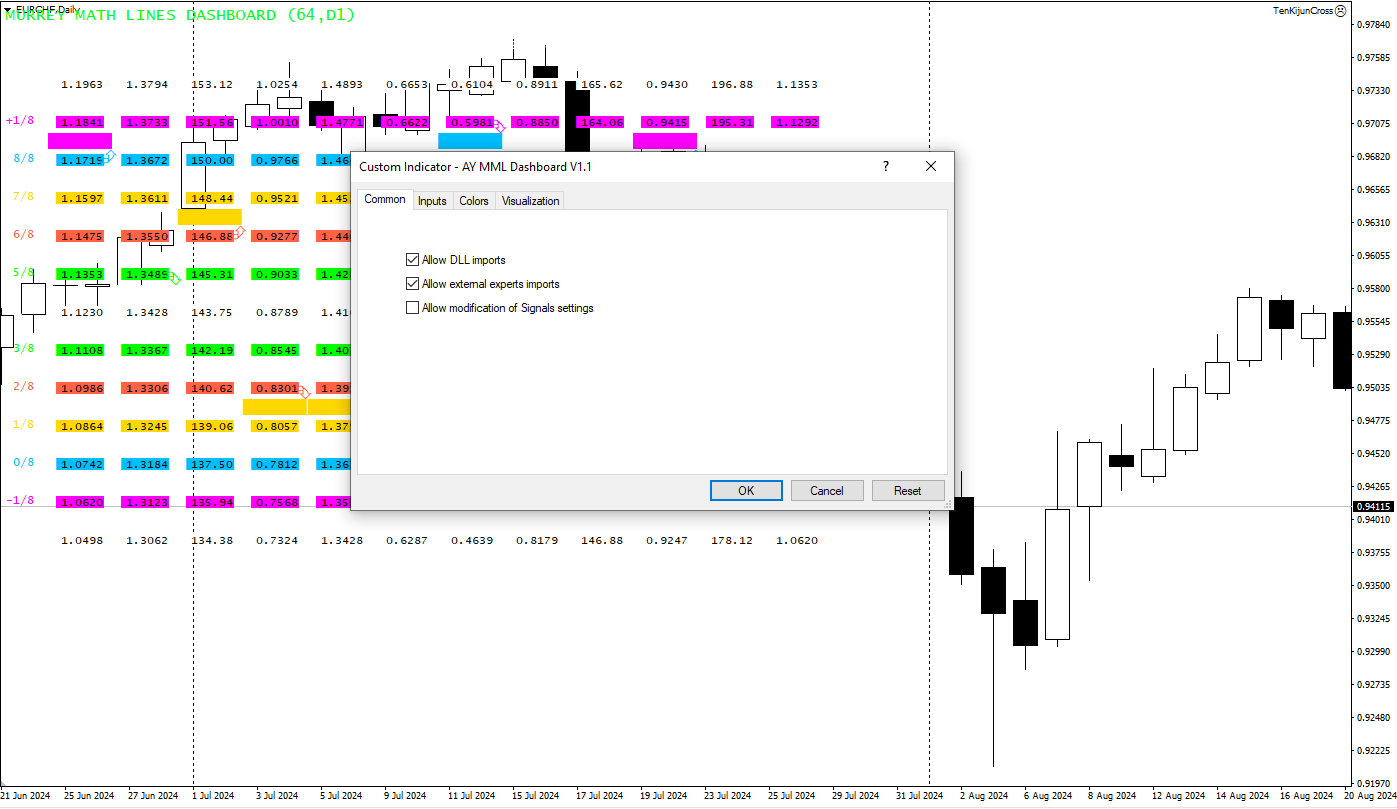This screenshot has width=1397, height=809.
Task: Click the cyan bar below 0.5981
Action: (470, 141)
